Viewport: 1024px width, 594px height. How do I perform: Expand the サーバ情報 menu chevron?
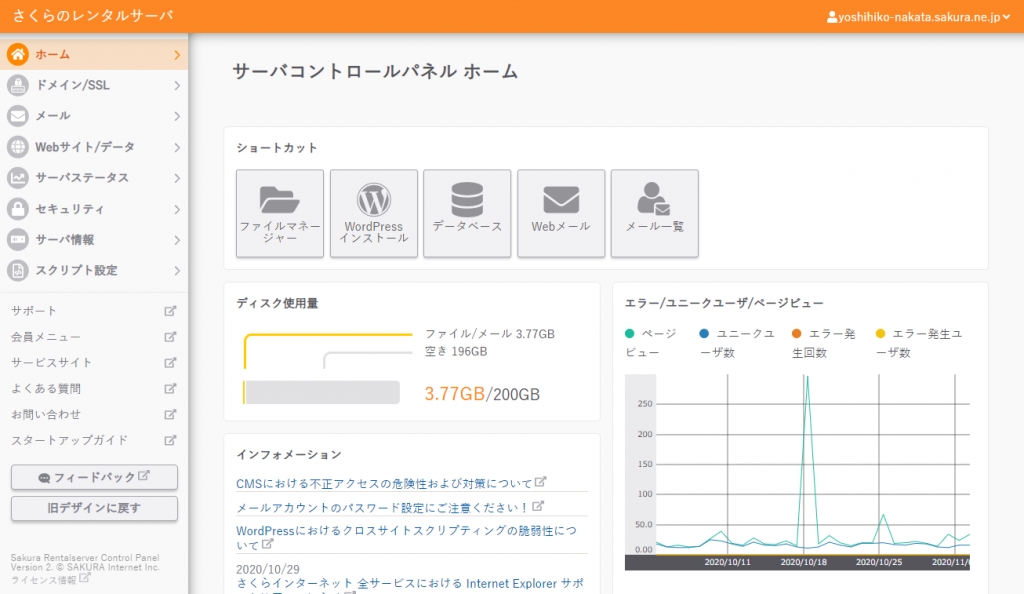coord(177,240)
